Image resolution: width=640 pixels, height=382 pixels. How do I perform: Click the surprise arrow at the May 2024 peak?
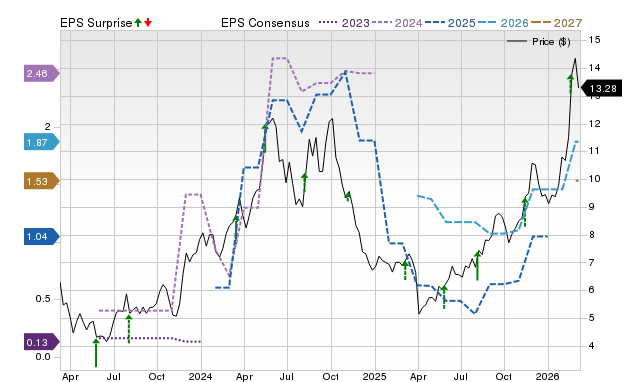click(x=265, y=138)
